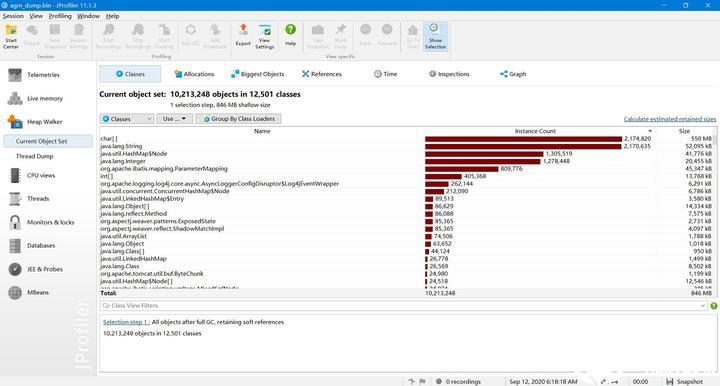
Task: Switch to the Allocations tab
Action: (x=194, y=74)
